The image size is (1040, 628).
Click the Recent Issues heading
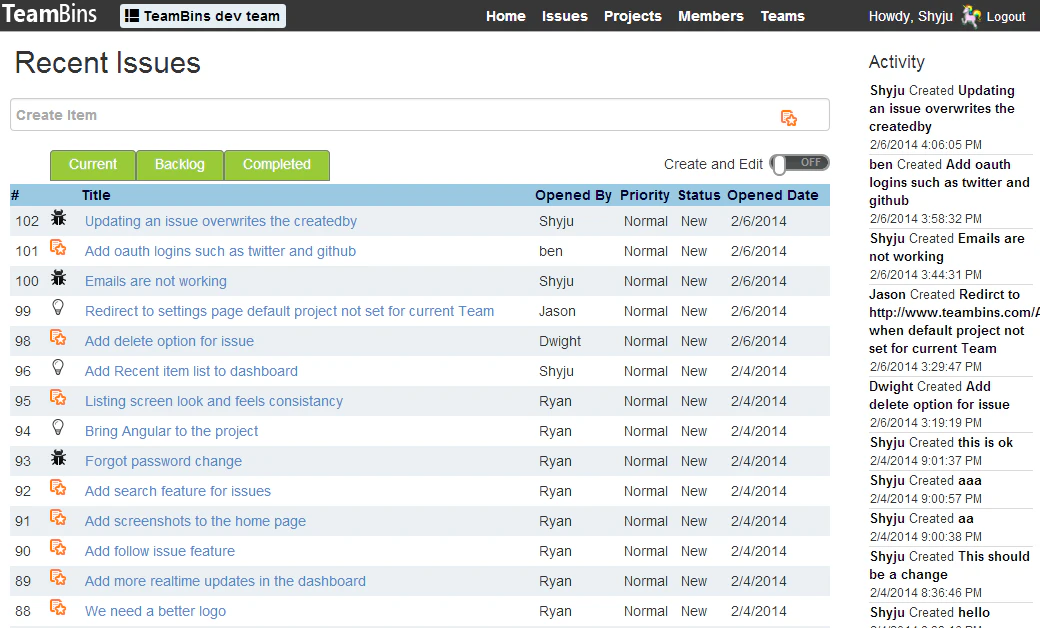pyautogui.click(x=107, y=63)
